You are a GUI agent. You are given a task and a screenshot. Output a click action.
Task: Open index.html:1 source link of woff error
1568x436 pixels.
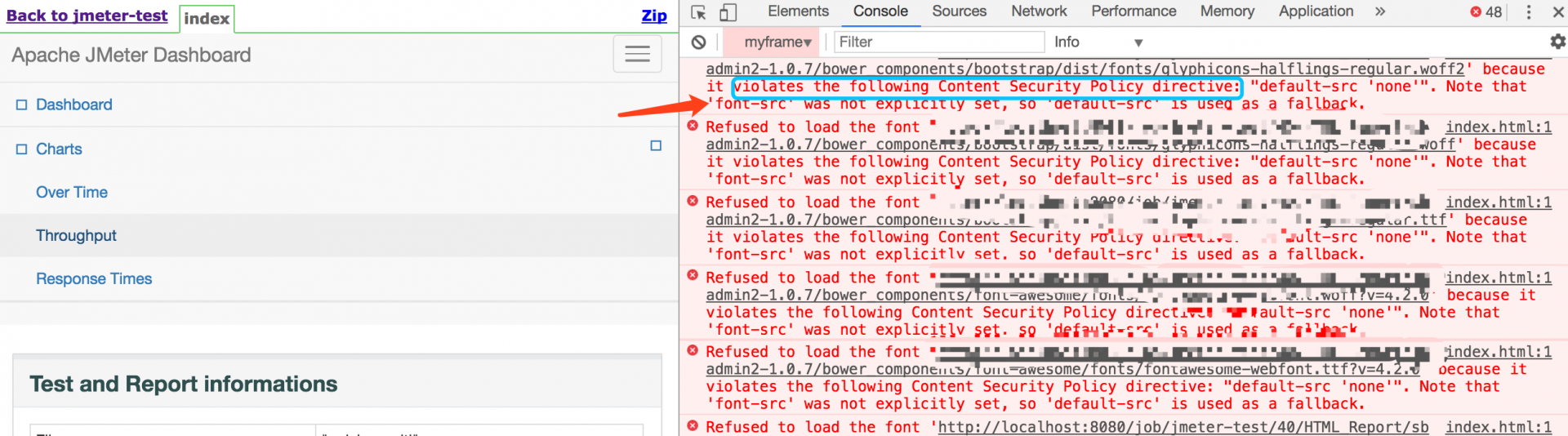1499,127
